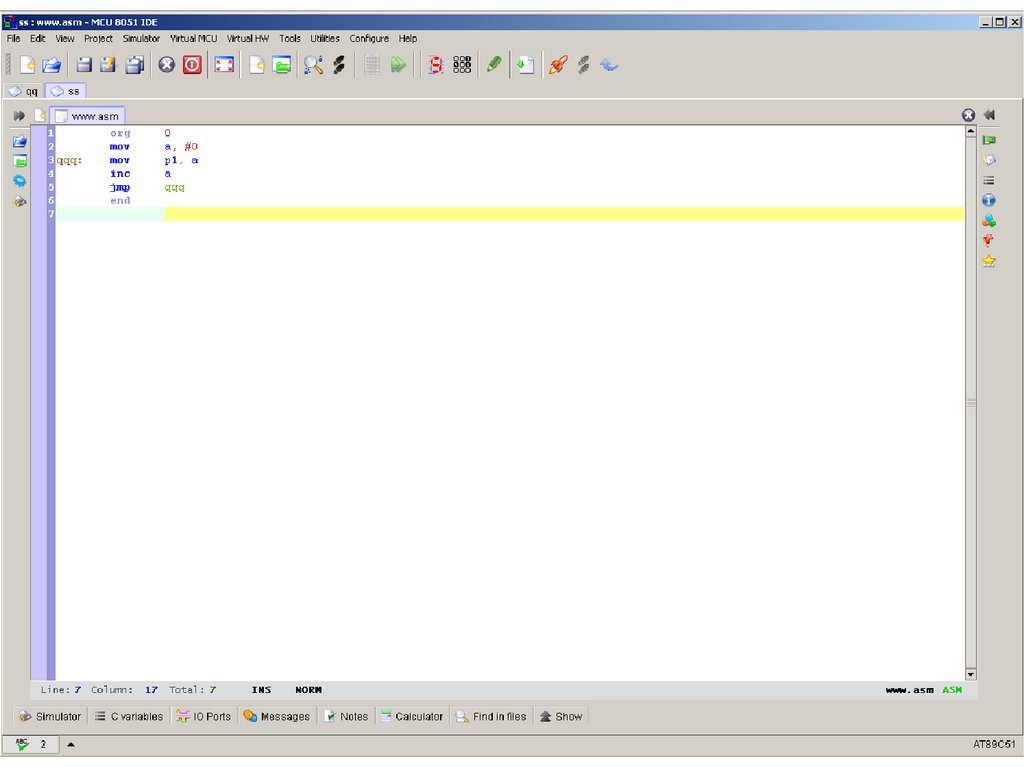The image size is (1024, 767).
Task: Click the floppy disk save icon
Action: [x=84, y=65]
